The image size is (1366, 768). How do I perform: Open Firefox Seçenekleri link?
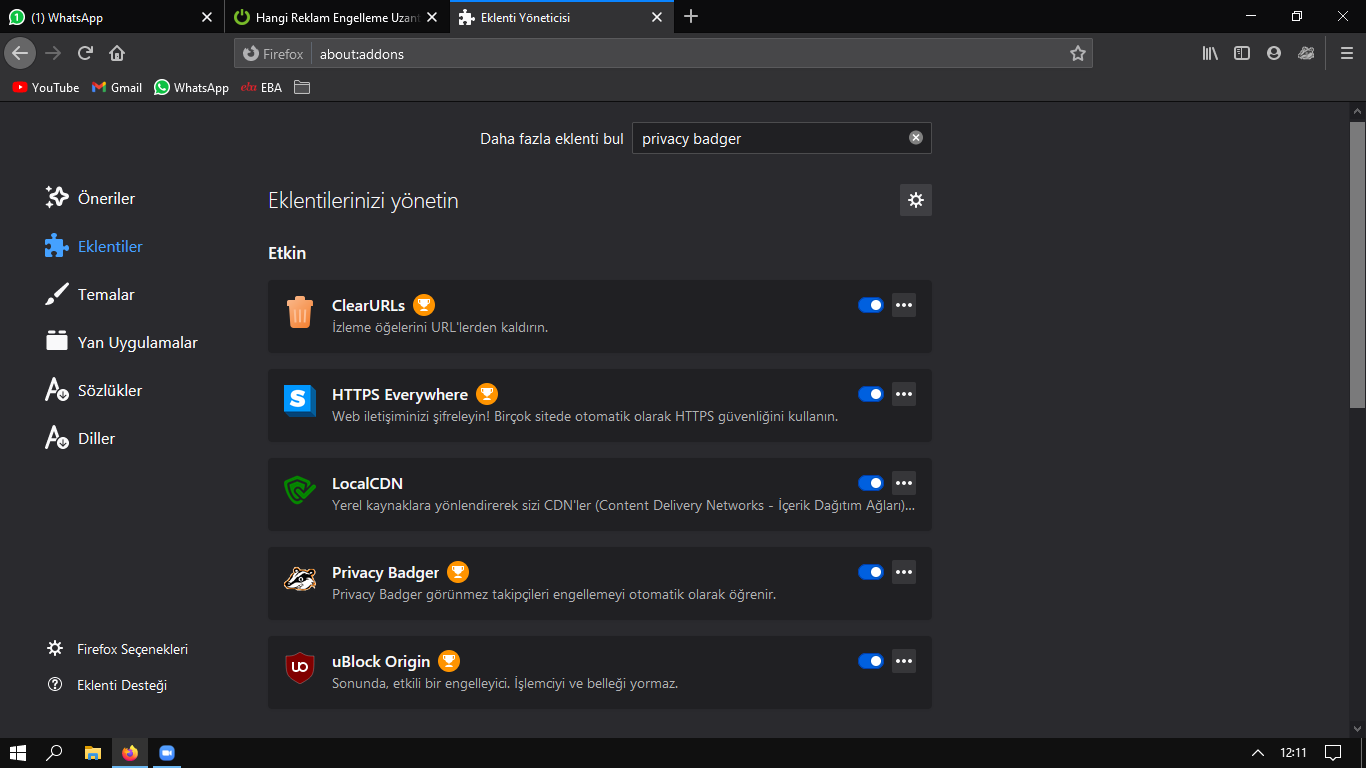pyautogui.click(x=118, y=649)
